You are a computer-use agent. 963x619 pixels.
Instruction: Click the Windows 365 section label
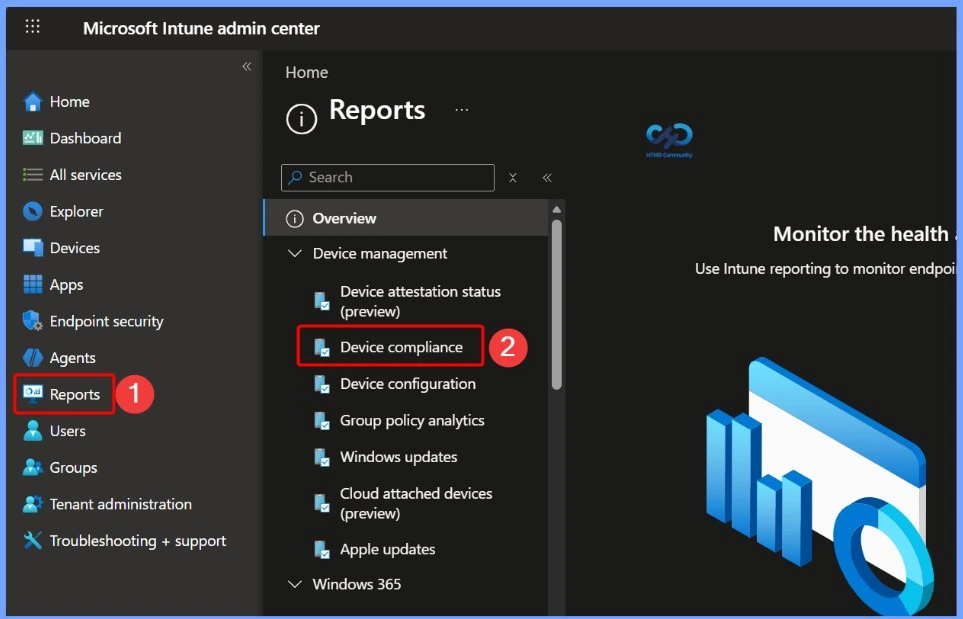(356, 584)
